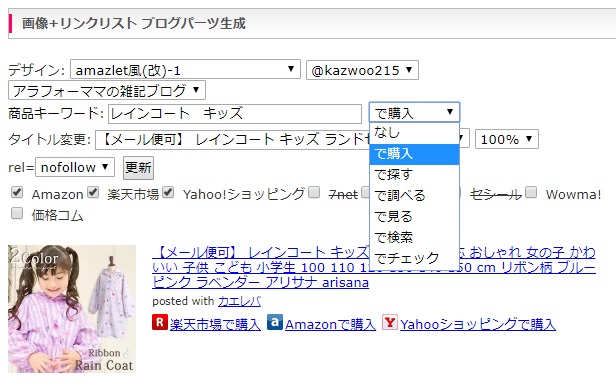Screen dimensions: 616x390
Task: Select highlighted で購入 option
Action: (414, 154)
